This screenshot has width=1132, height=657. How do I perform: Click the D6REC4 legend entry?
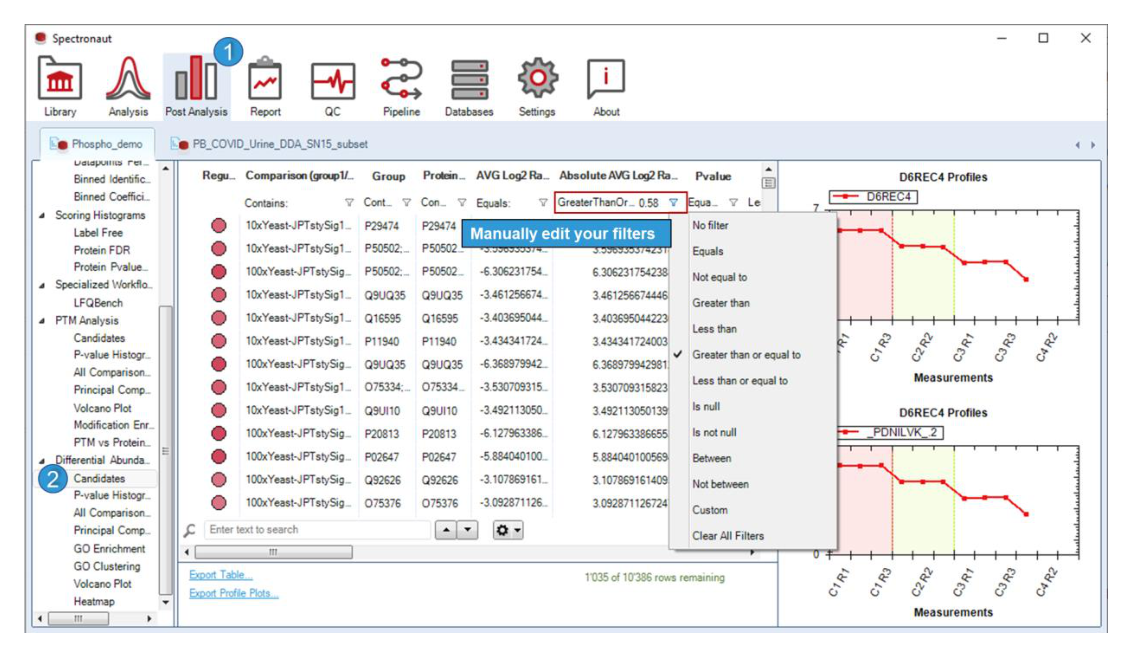(873, 196)
